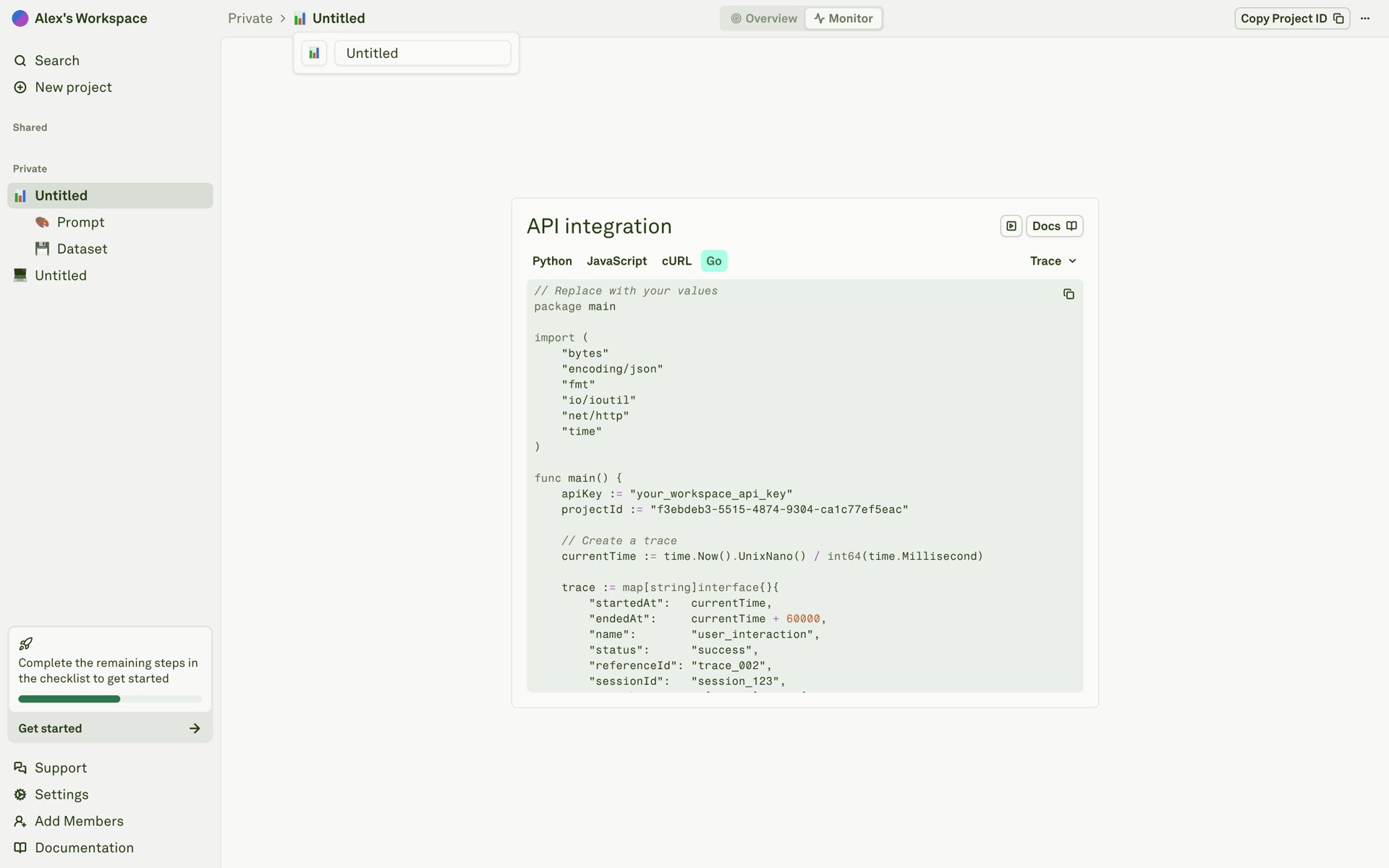Click the breadcrumb chevron after Private
The width and height of the screenshot is (1389, 868).
(283, 19)
